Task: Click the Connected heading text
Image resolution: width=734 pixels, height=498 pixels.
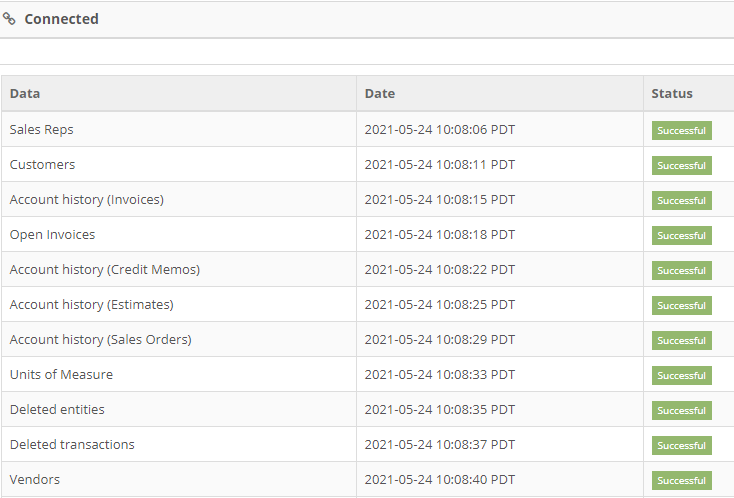Action: [x=61, y=19]
